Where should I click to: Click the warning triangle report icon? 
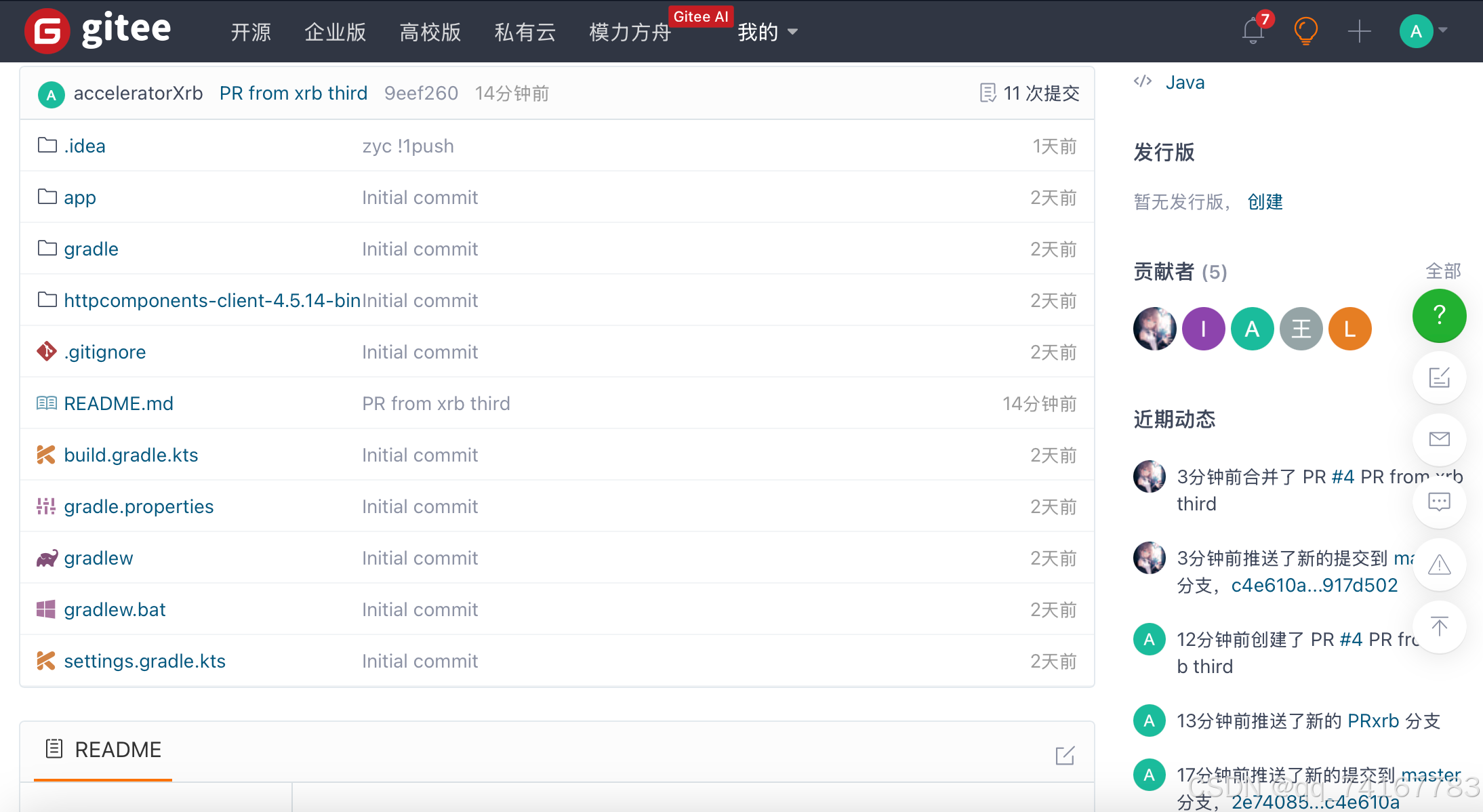1439,564
